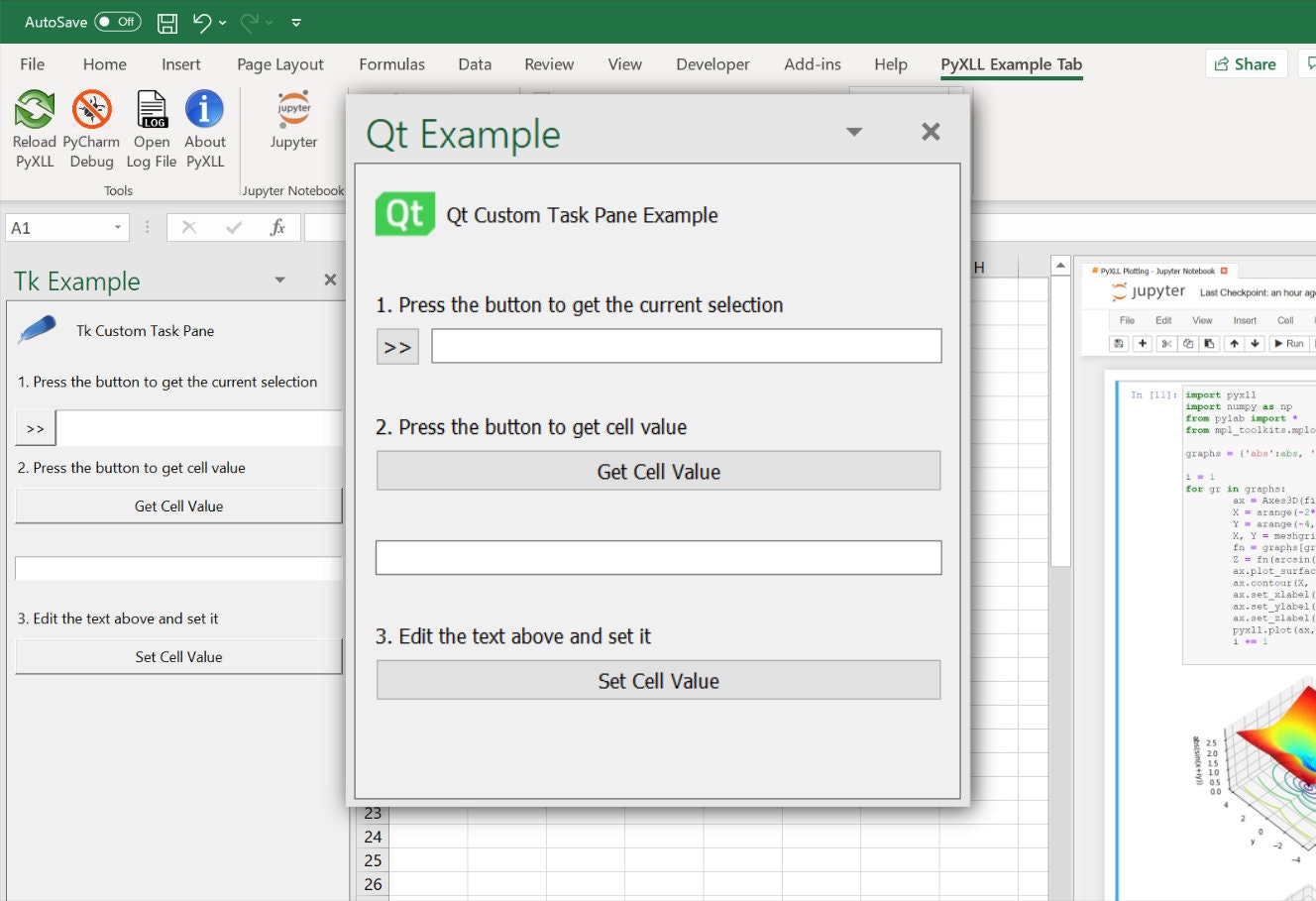Go to the Formulas tab
1316x901 pixels.
[x=392, y=64]
